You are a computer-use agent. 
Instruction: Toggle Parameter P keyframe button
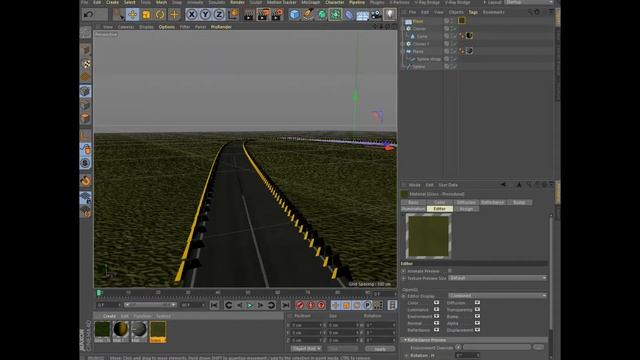click(x=367, y=305)
